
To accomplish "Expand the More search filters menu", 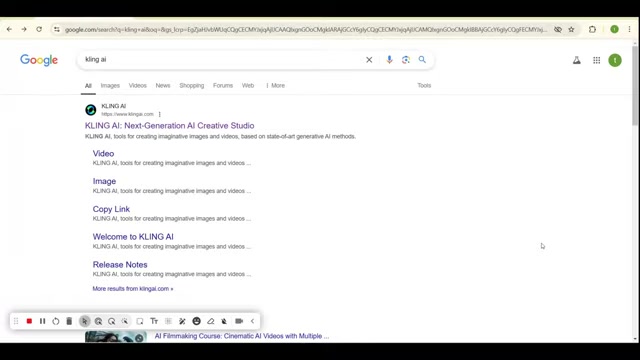I will 276,85.
